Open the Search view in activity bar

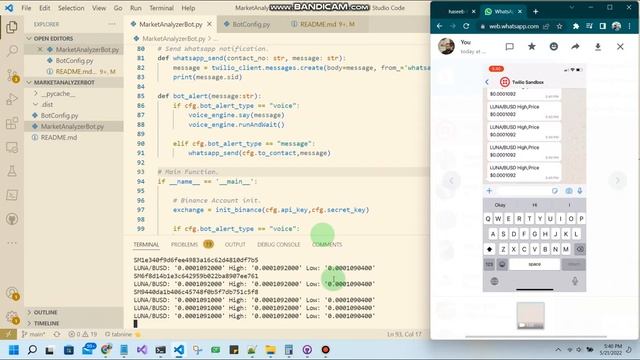coord(12,51)
